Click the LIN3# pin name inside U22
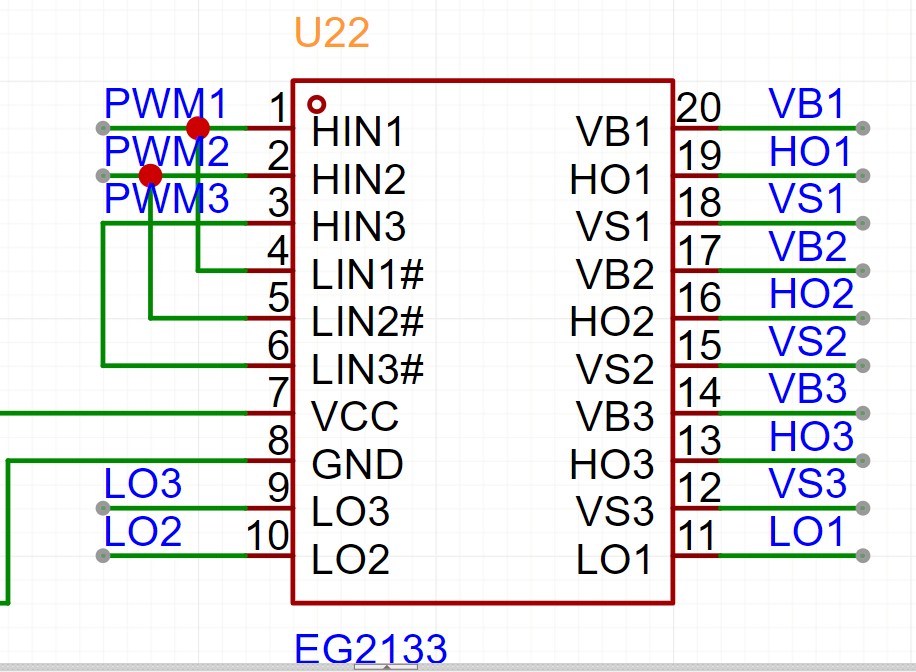 [x=368, y=369]
